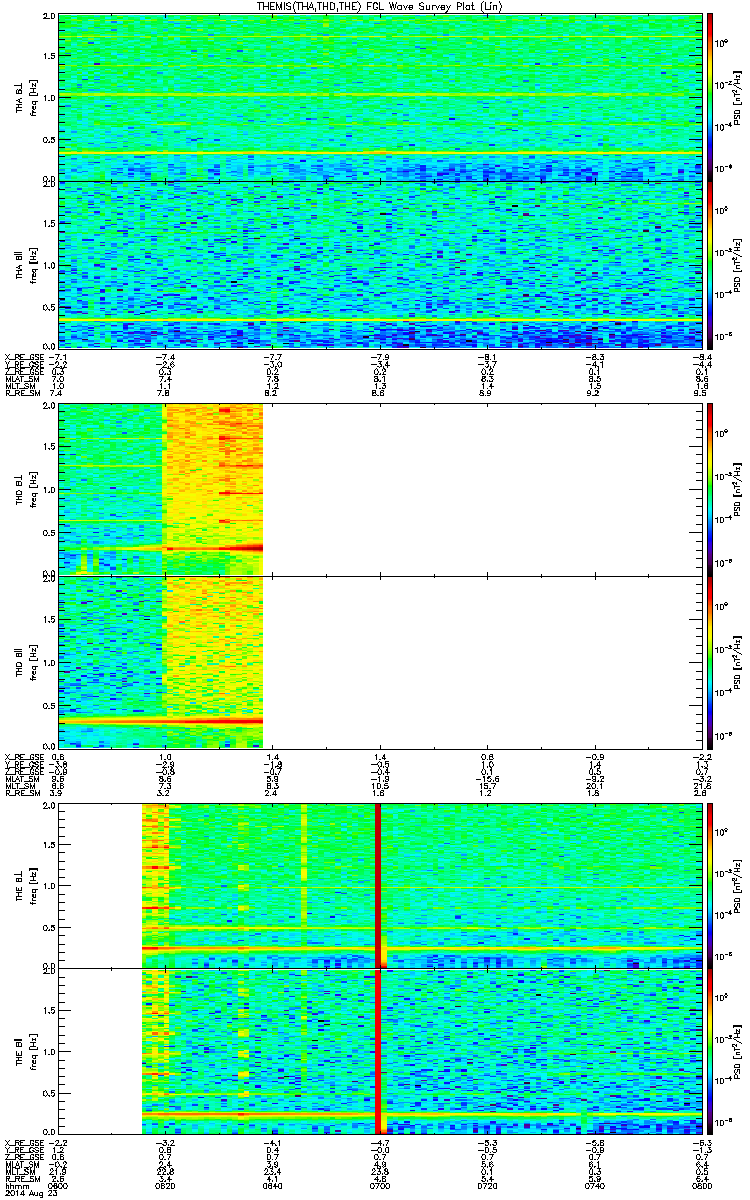Click the 0720 time tick label
Screen dimensions: 750x1200
pos(487,1187)
